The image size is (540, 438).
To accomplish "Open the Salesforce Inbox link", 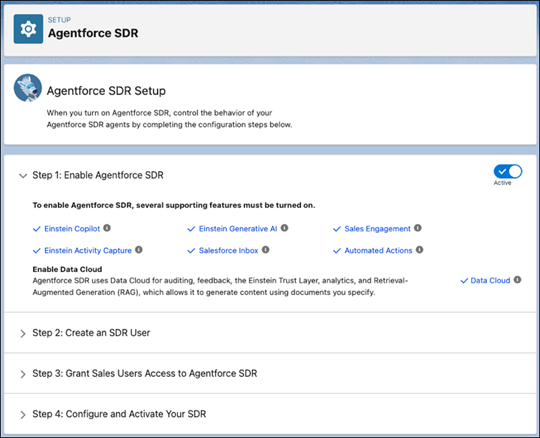I will (x=228, y=250).
